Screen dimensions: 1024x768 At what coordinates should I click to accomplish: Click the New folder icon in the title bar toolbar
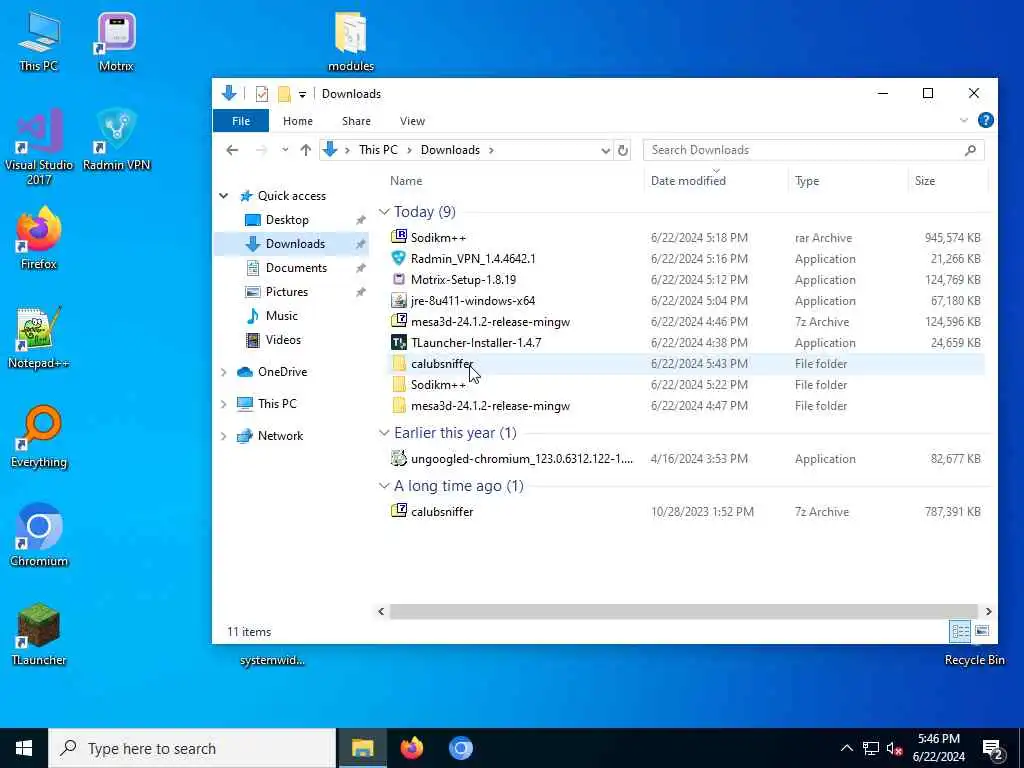click(284, 94)
